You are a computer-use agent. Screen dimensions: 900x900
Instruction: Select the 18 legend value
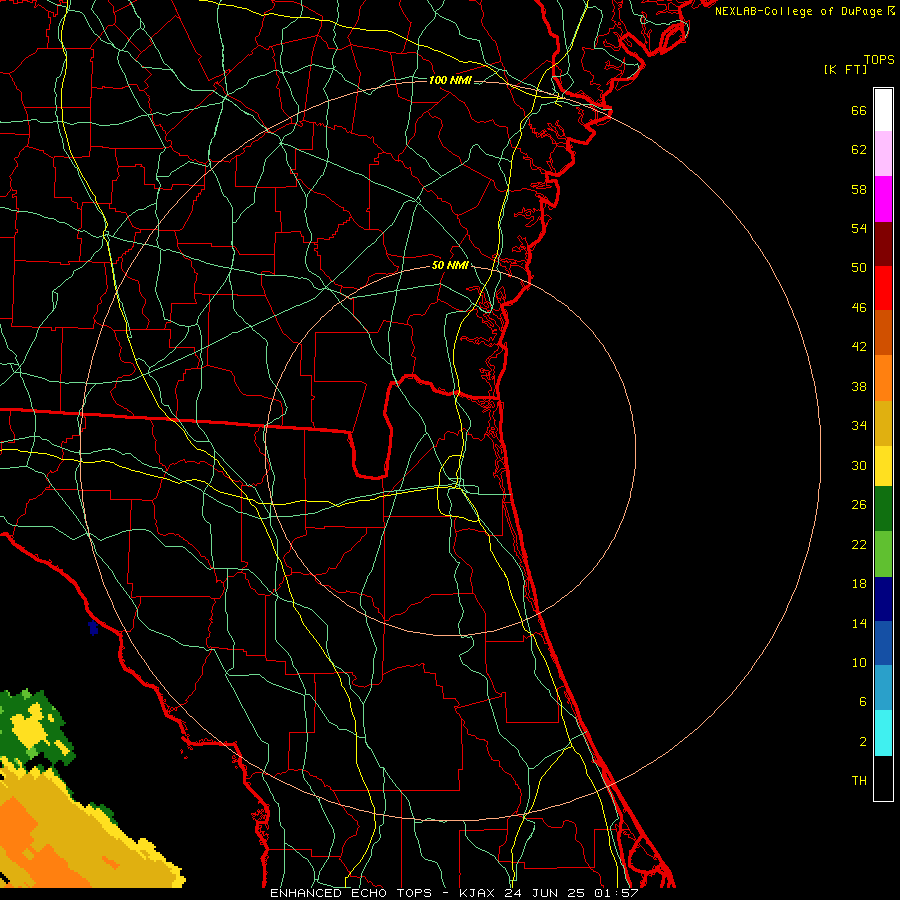(859, 584)
